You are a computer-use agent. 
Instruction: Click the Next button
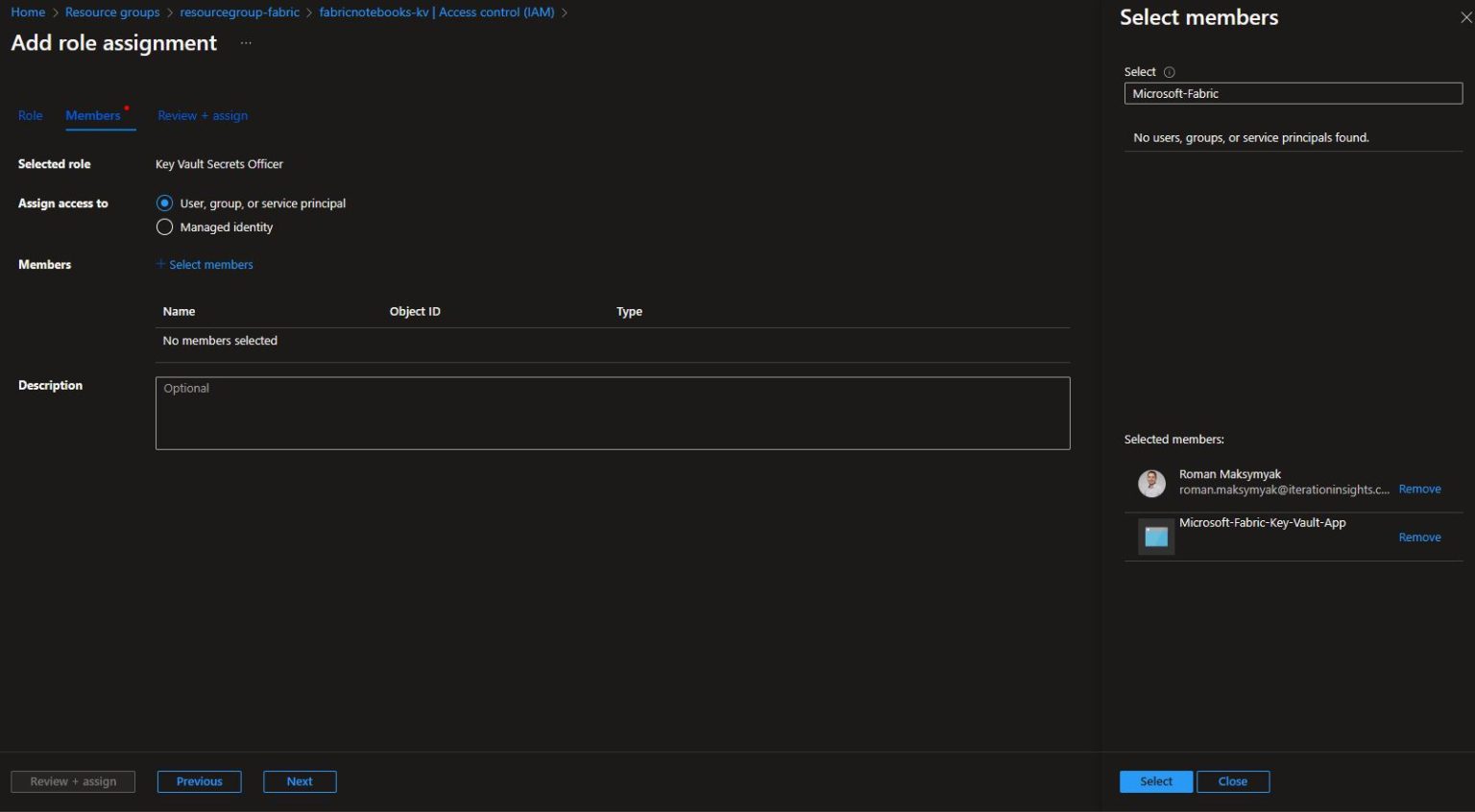[299, 781]
